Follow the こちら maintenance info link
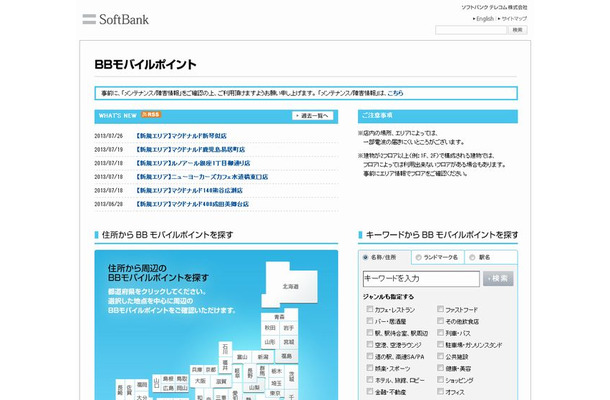This screenshot has height=400, width=610. (395, 93)
